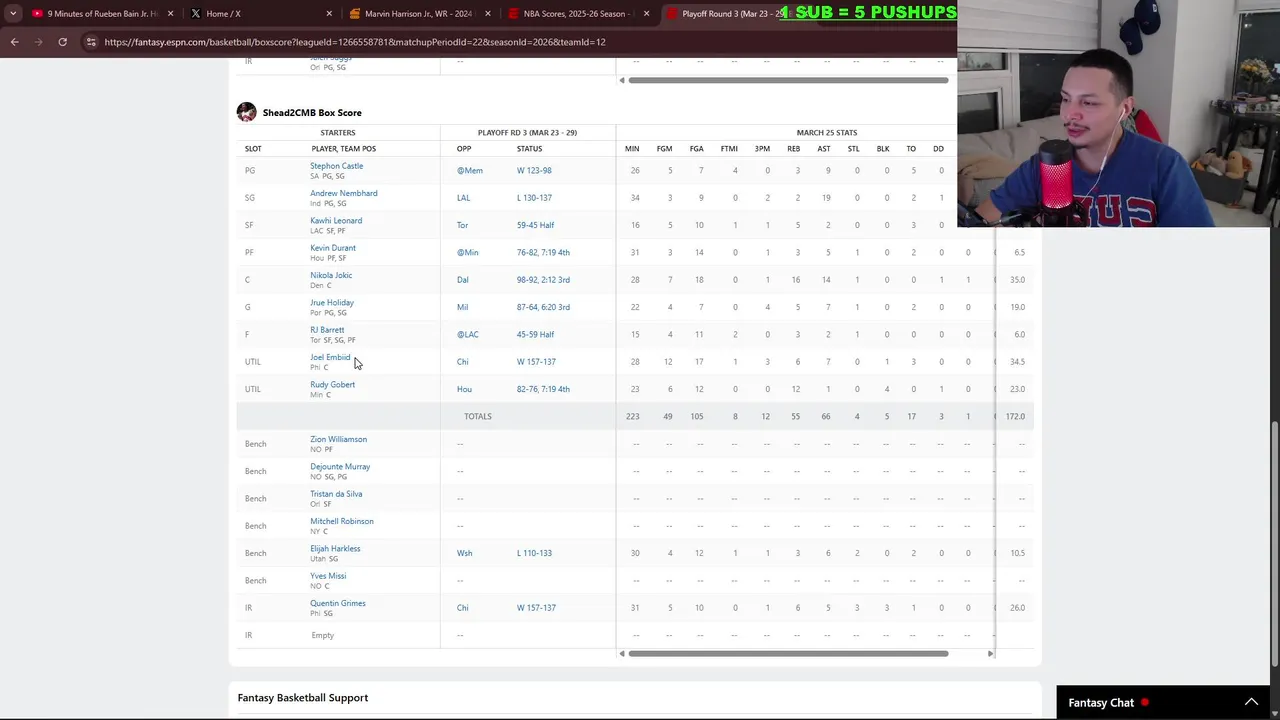Open Stephon Castle player link
This screenshot has height=720, width=1280.
336,166
